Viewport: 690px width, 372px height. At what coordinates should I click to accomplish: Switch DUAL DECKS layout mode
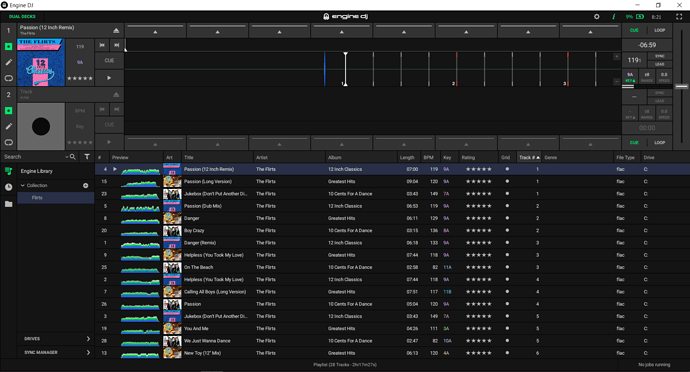click(22, 17)
